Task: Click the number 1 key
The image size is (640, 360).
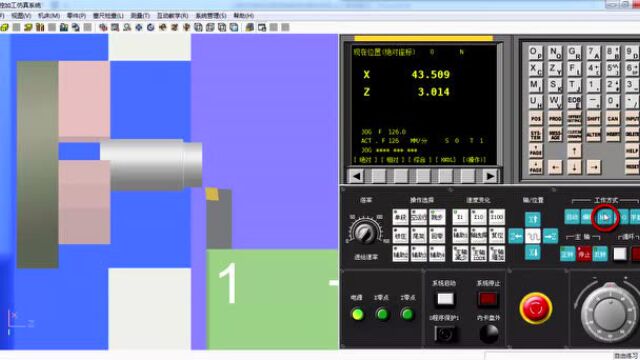Action: pos(593,85)
